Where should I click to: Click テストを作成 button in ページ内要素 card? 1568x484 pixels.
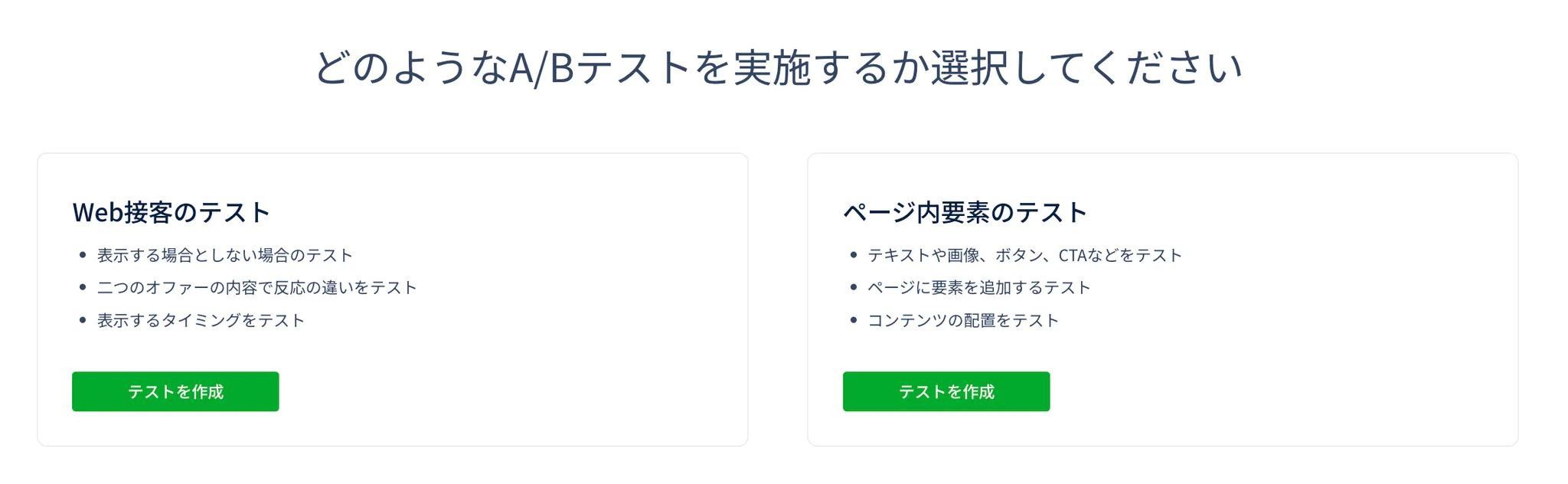click(946, 391)
